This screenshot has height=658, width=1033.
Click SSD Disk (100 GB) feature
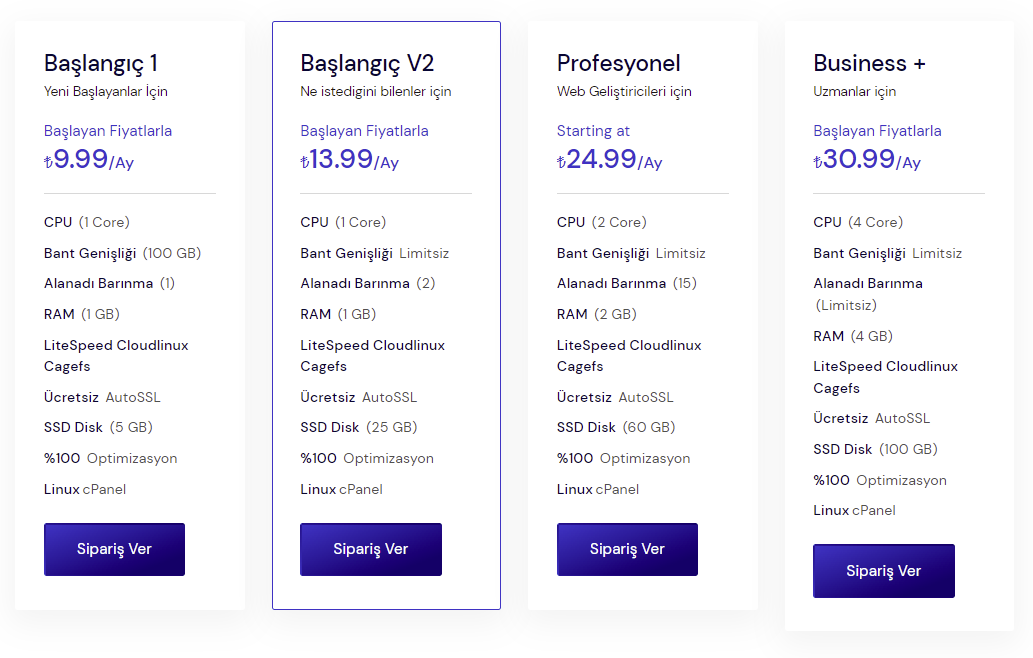tap(876, 449)
